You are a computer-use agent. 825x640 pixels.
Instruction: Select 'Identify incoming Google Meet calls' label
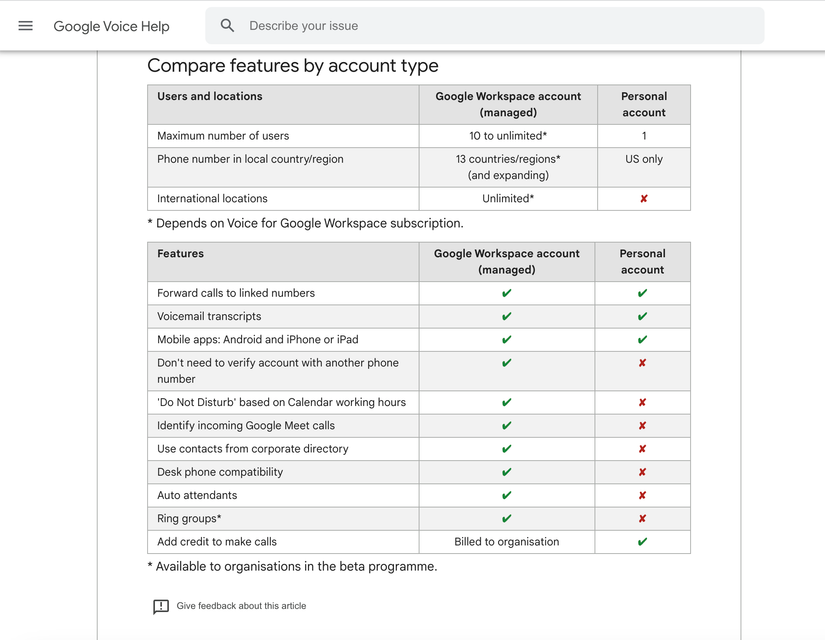pos(246,425)
